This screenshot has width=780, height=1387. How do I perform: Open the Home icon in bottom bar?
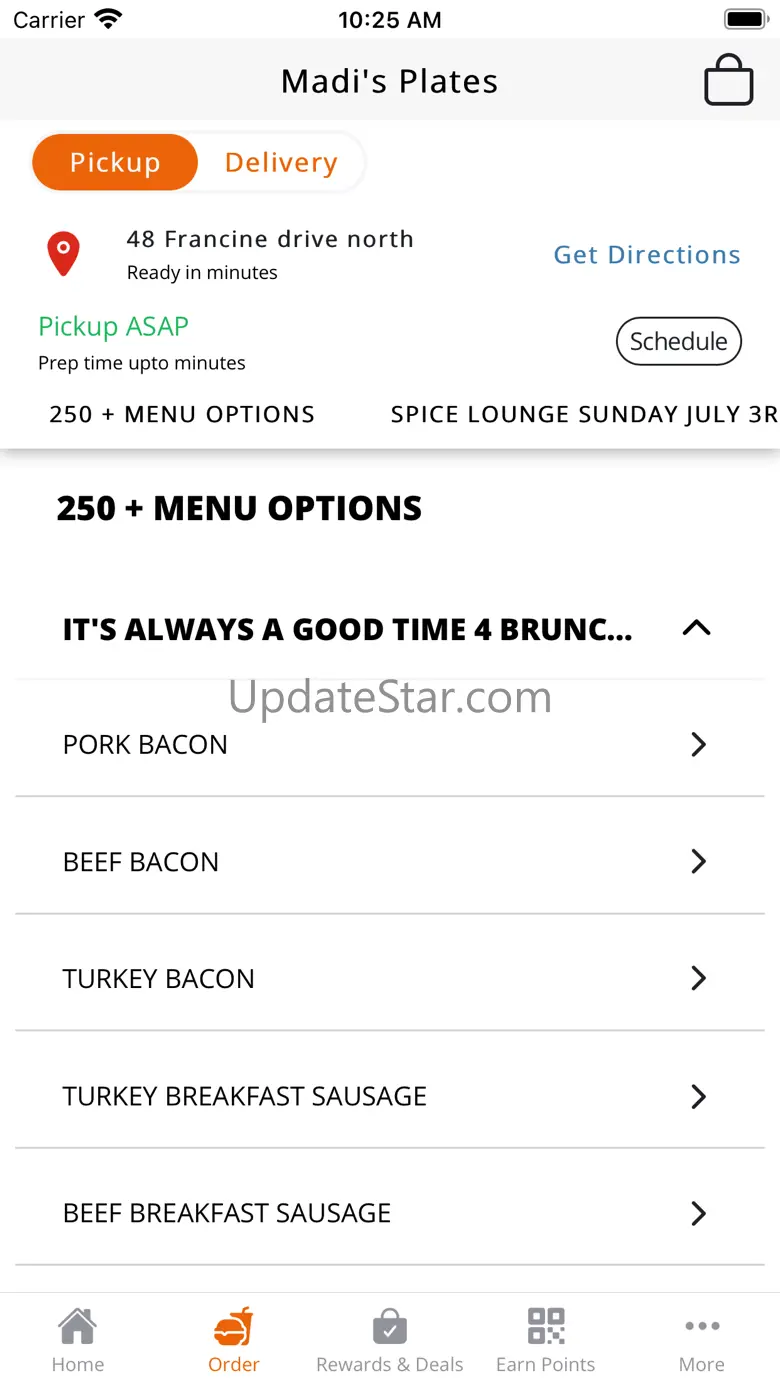[78, 1327]
